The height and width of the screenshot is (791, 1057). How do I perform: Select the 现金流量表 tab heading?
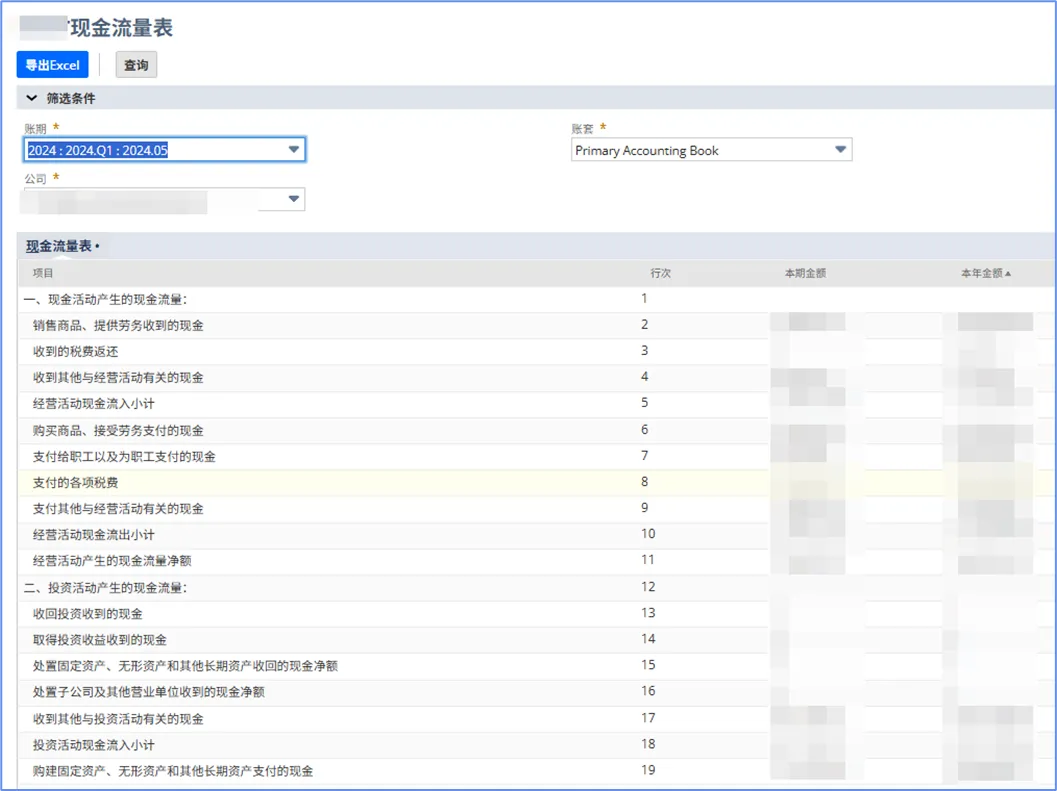[x=61, y=246]
